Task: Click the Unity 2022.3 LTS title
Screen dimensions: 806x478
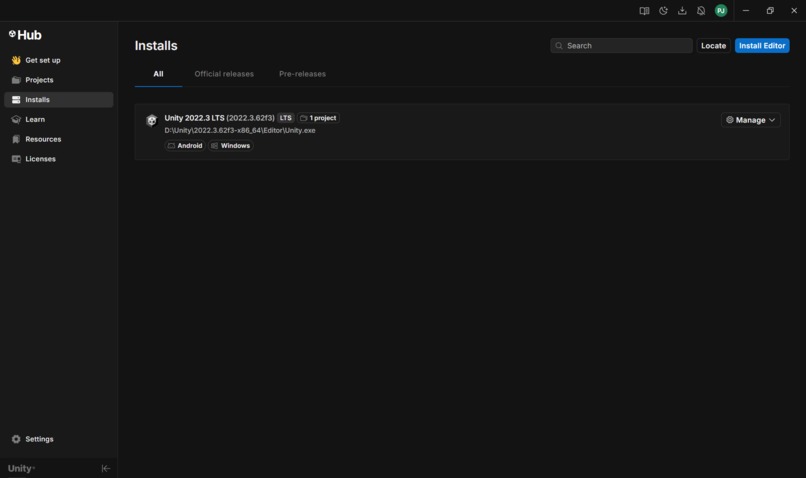Action: pos(194,118)
